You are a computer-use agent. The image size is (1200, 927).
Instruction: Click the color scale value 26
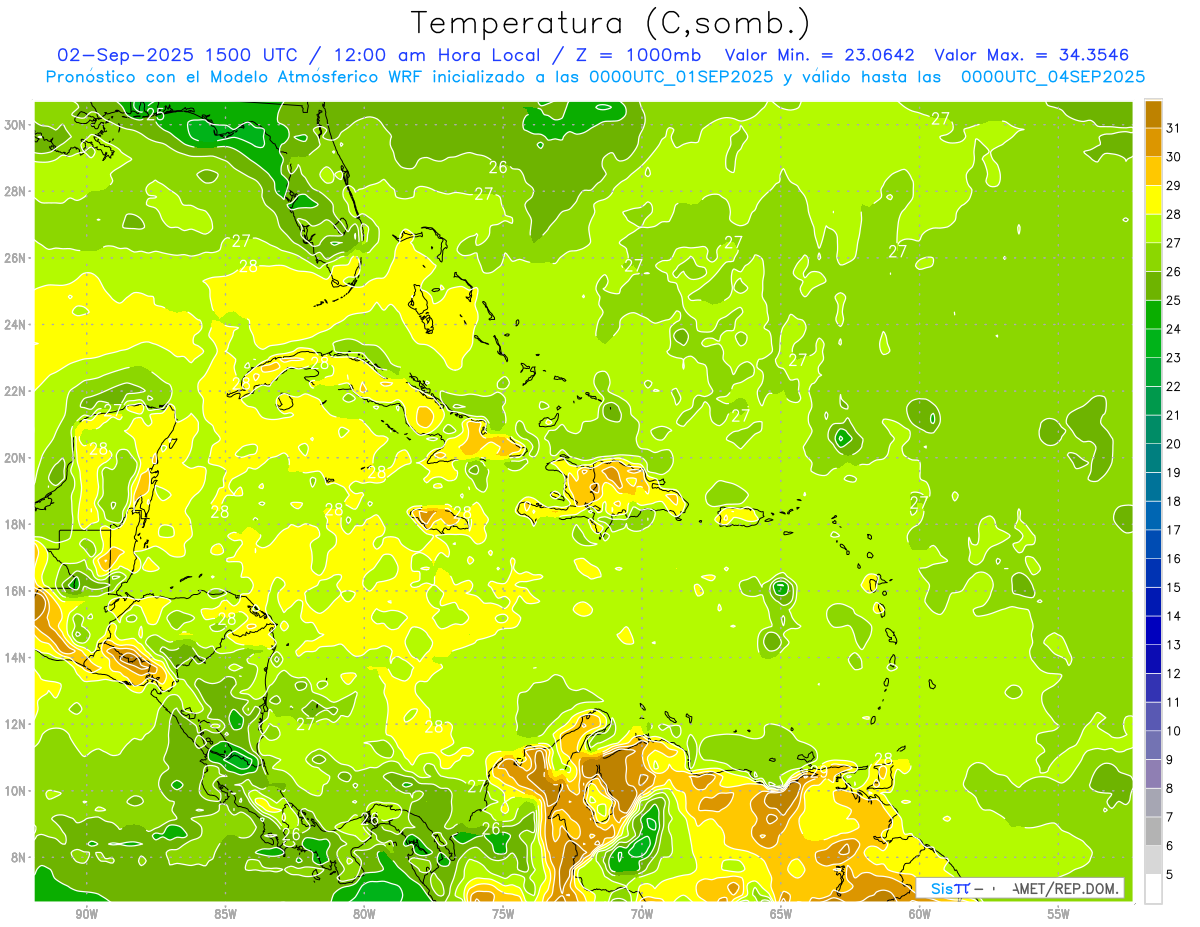pos(1174,271)
